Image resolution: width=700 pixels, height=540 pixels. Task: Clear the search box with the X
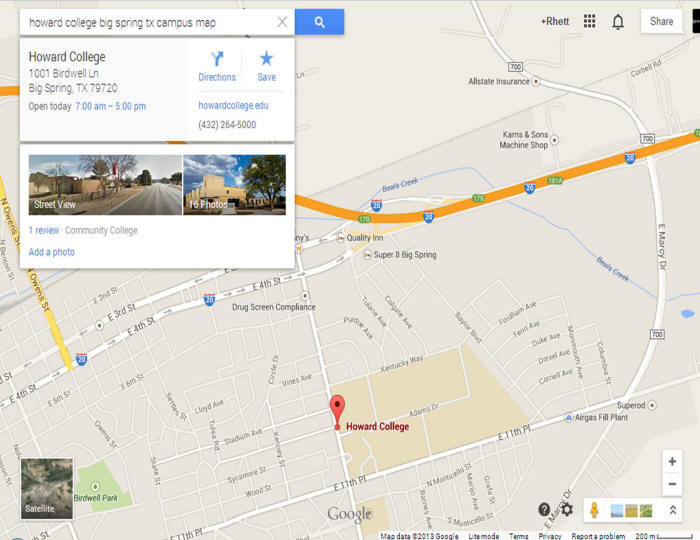click(x=282, y=22)
